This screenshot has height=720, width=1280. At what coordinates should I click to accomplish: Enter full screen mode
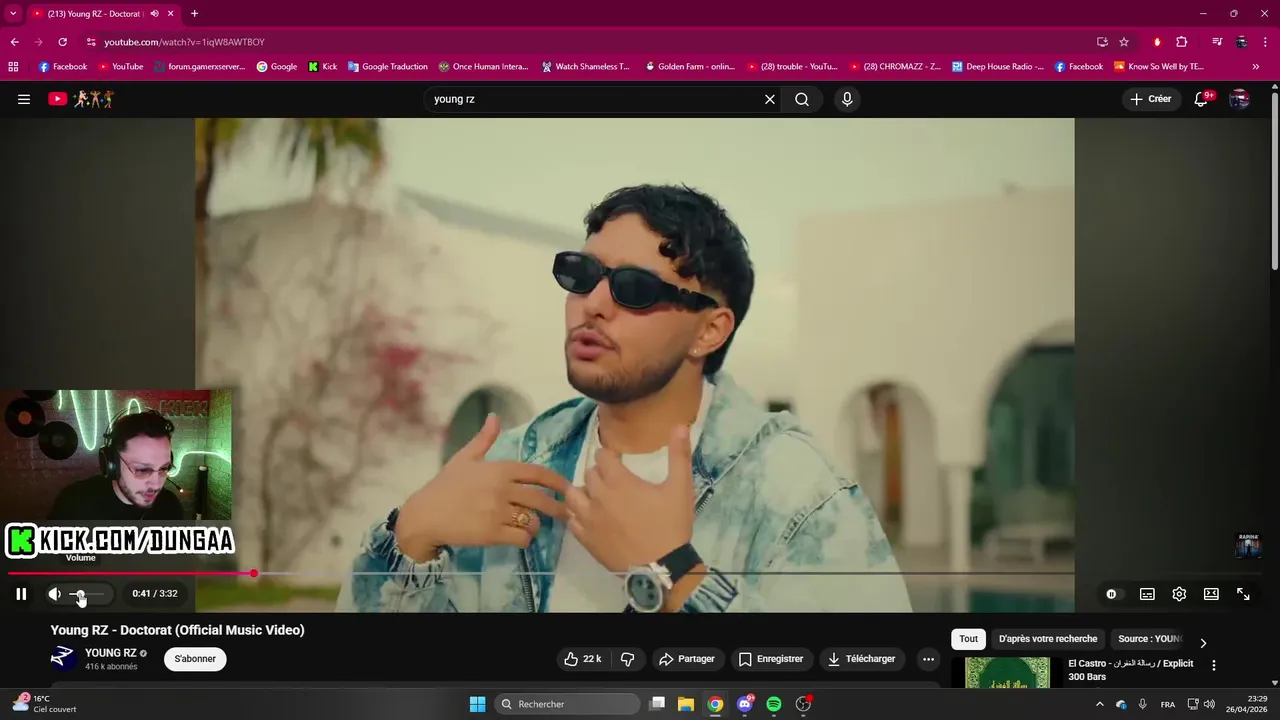click(1243, 594)
